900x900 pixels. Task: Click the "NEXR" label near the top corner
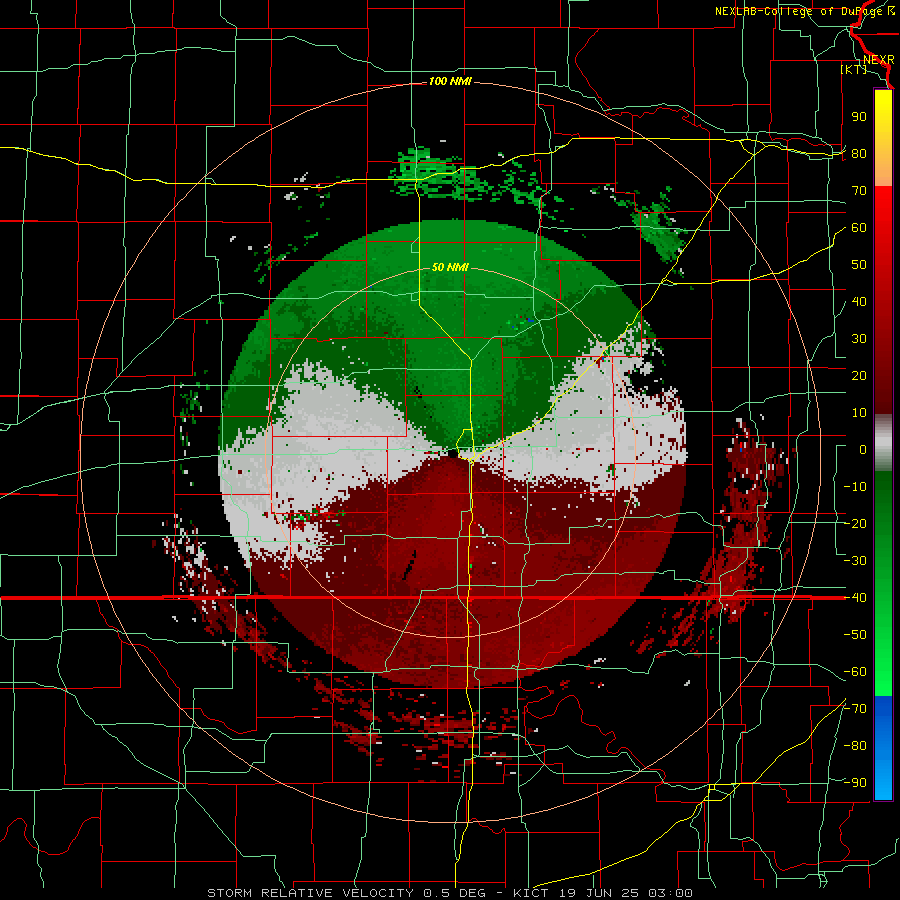tap(879, 60)
